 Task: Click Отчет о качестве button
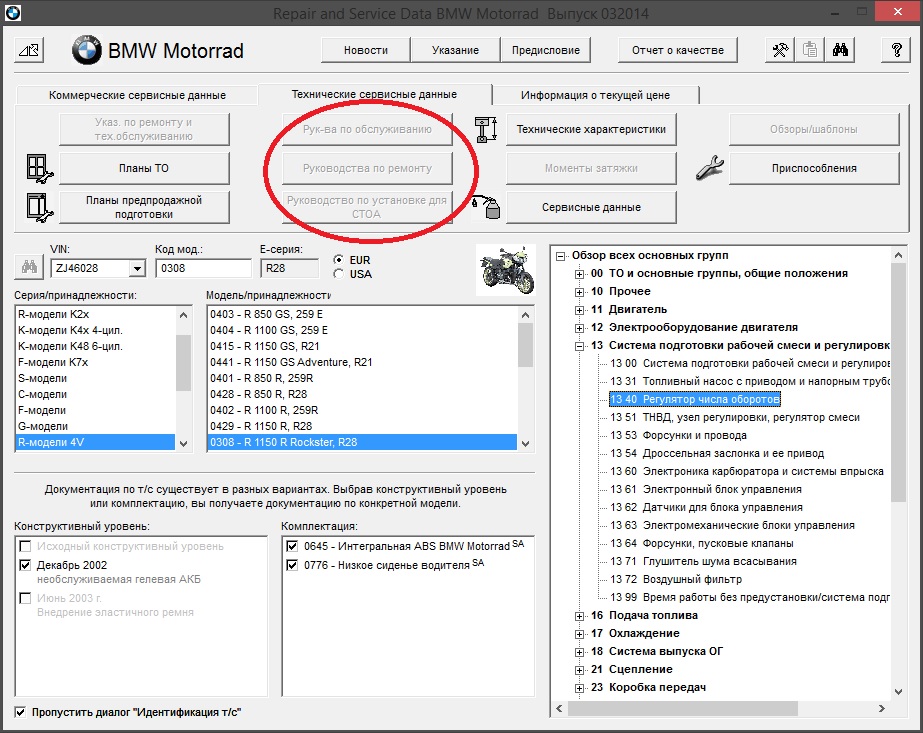[x=678, y=50]
